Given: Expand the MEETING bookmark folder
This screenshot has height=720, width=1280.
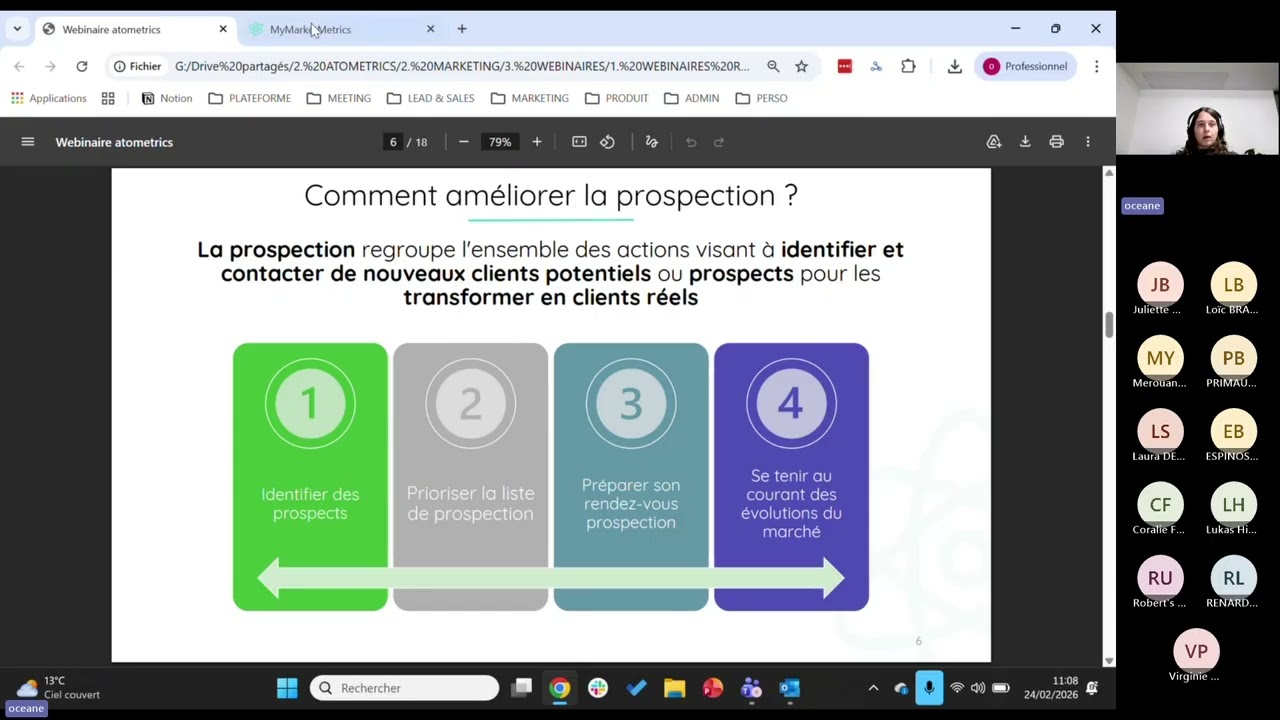Looking at the screenshot, I should (339, 98).
